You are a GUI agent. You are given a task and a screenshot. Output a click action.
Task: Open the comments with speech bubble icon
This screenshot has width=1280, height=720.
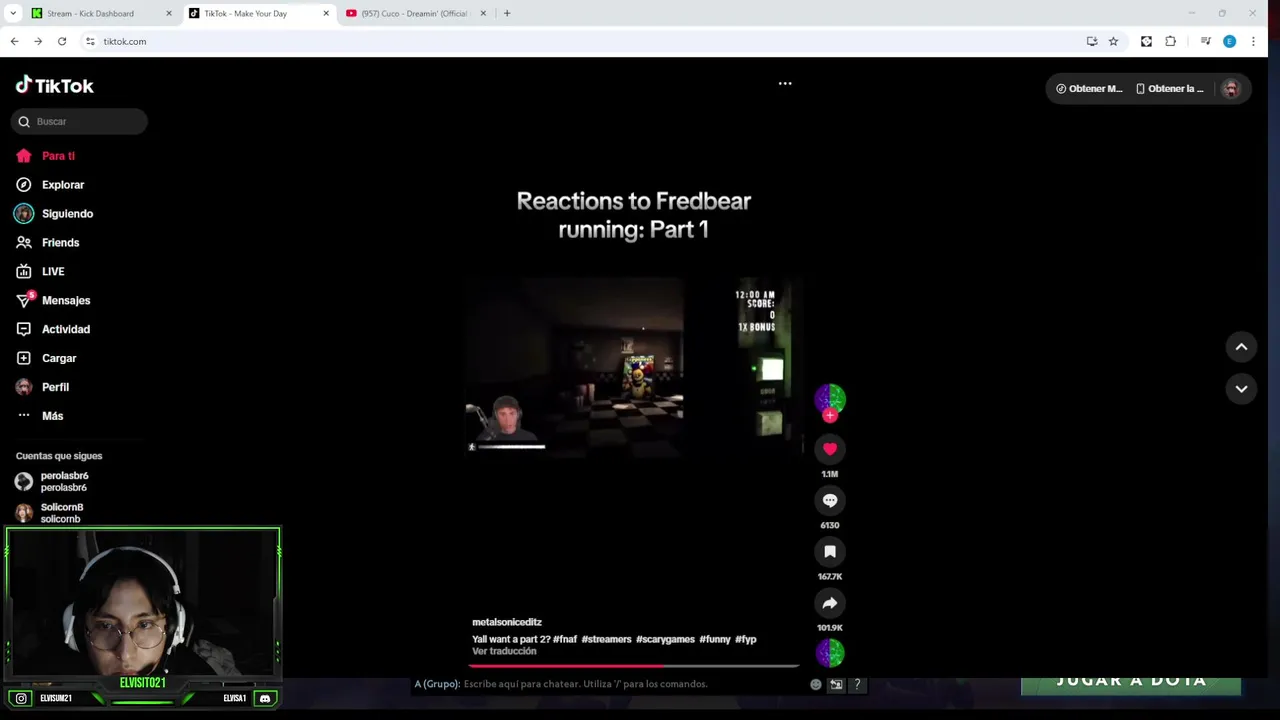(830, 500)
